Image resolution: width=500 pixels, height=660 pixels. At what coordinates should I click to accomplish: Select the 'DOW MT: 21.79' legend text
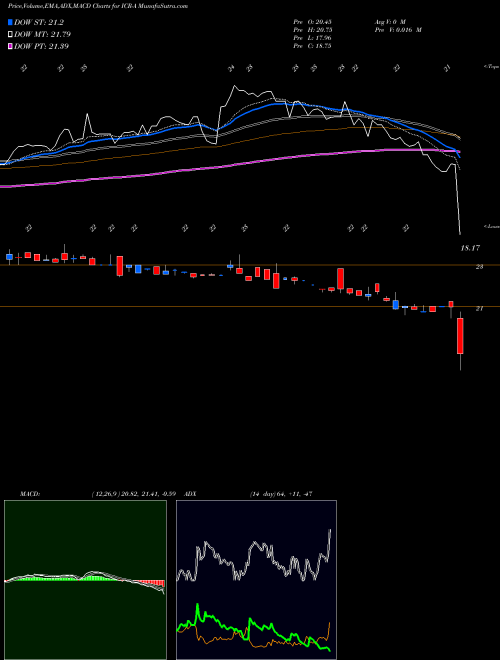(x=42, y=35)
